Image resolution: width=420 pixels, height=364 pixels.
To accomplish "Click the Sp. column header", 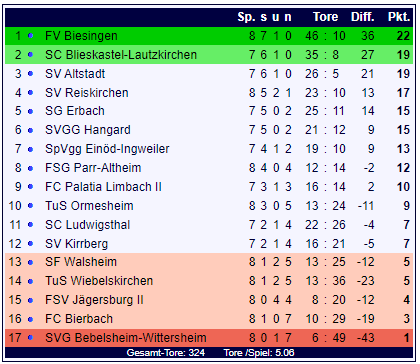I will click(x=246, y=17).
